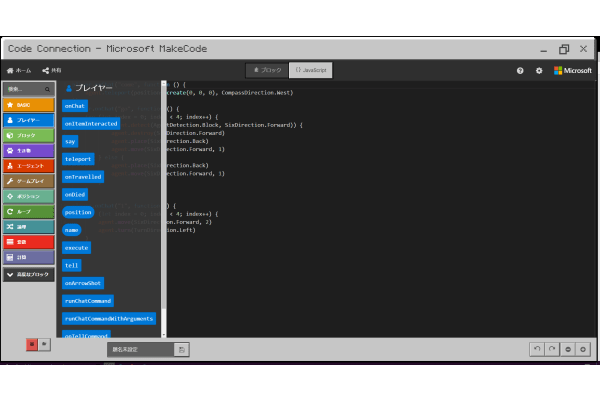Screen dimensions: 600x400
Task: Select the runChatCommand block
Action: pos(88,301)
